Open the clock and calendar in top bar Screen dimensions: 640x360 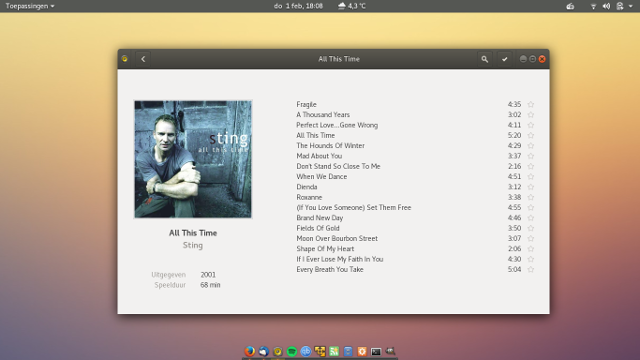298,6
